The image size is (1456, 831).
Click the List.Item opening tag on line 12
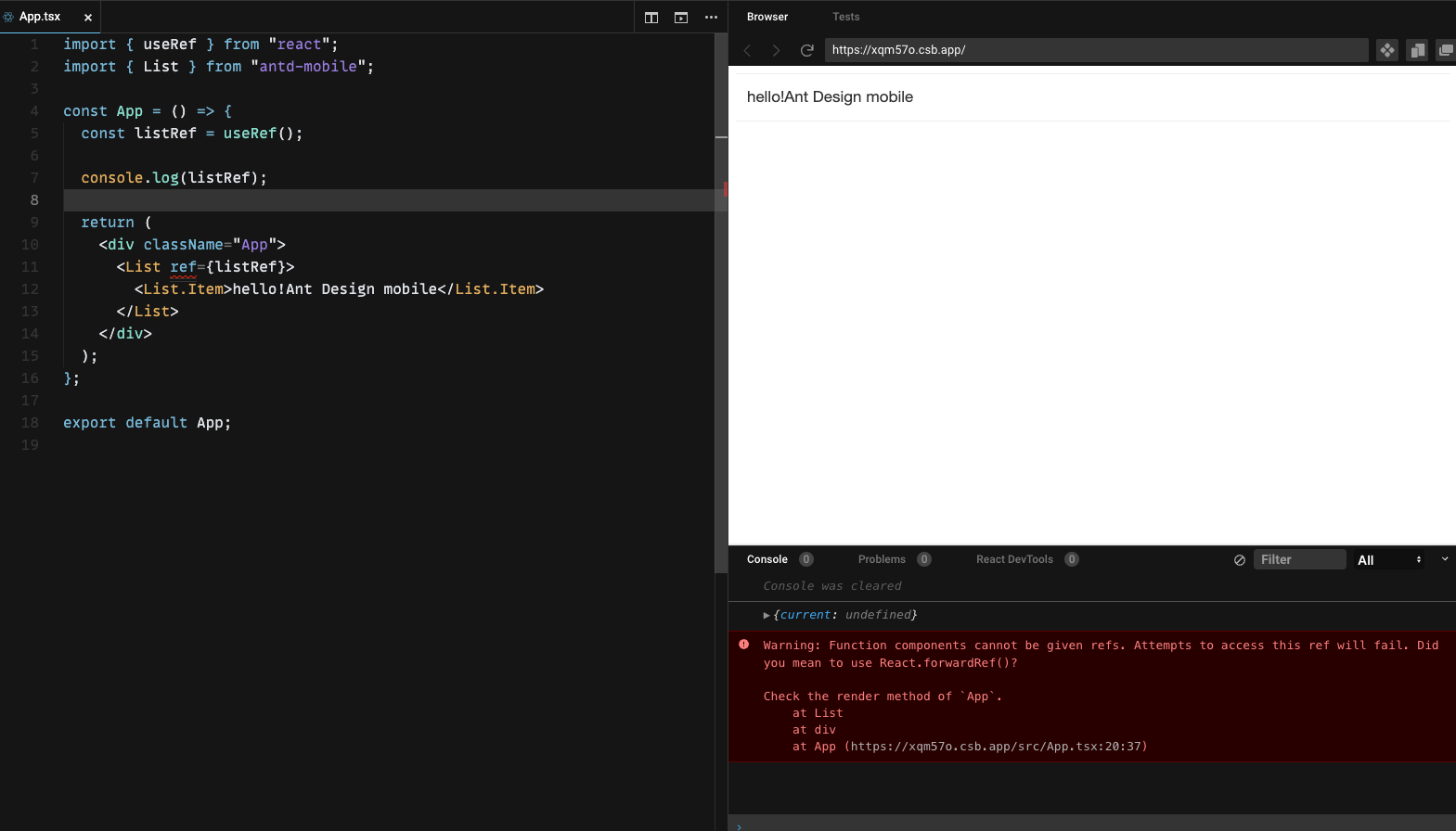[x=183, y=289]
